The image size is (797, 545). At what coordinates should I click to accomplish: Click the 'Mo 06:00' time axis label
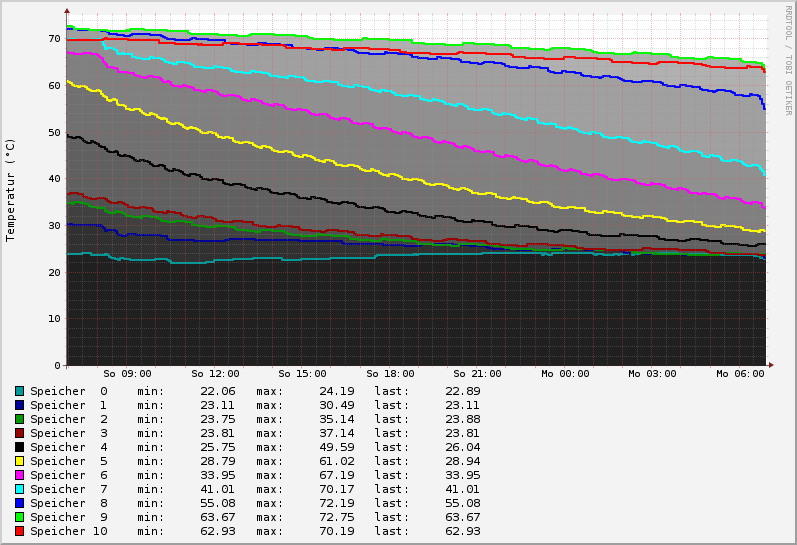coord(740,374)
